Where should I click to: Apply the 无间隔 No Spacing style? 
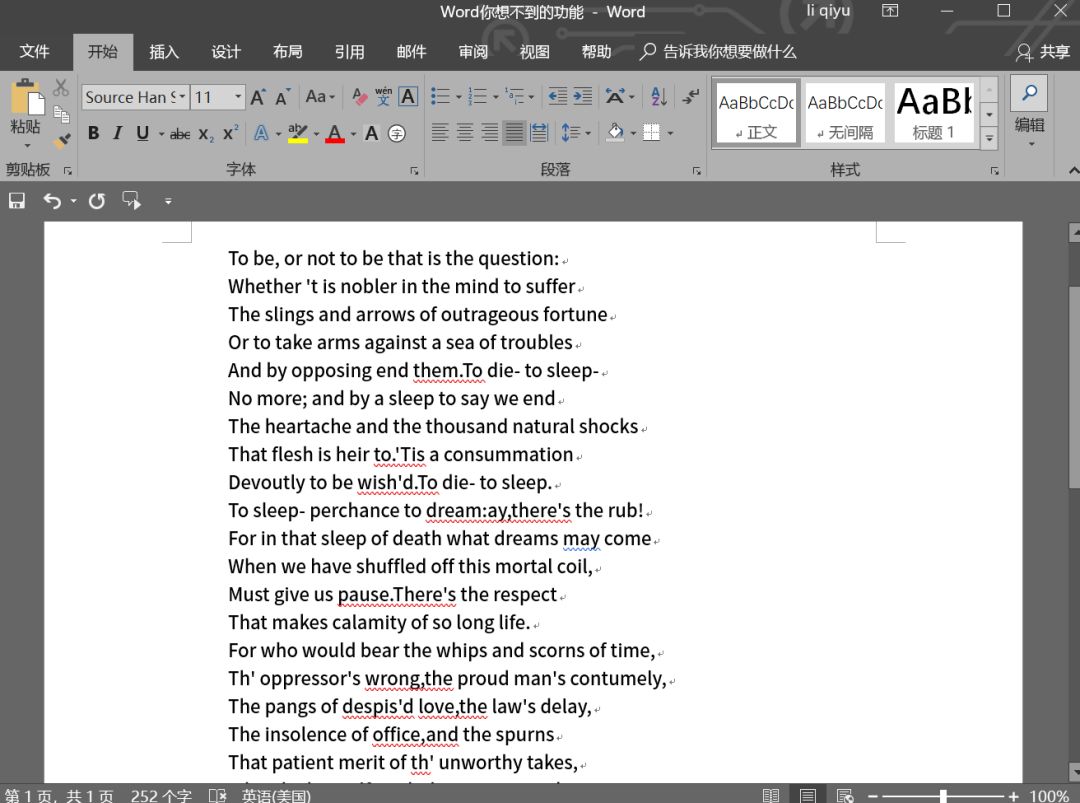click(x=845, y=112)
